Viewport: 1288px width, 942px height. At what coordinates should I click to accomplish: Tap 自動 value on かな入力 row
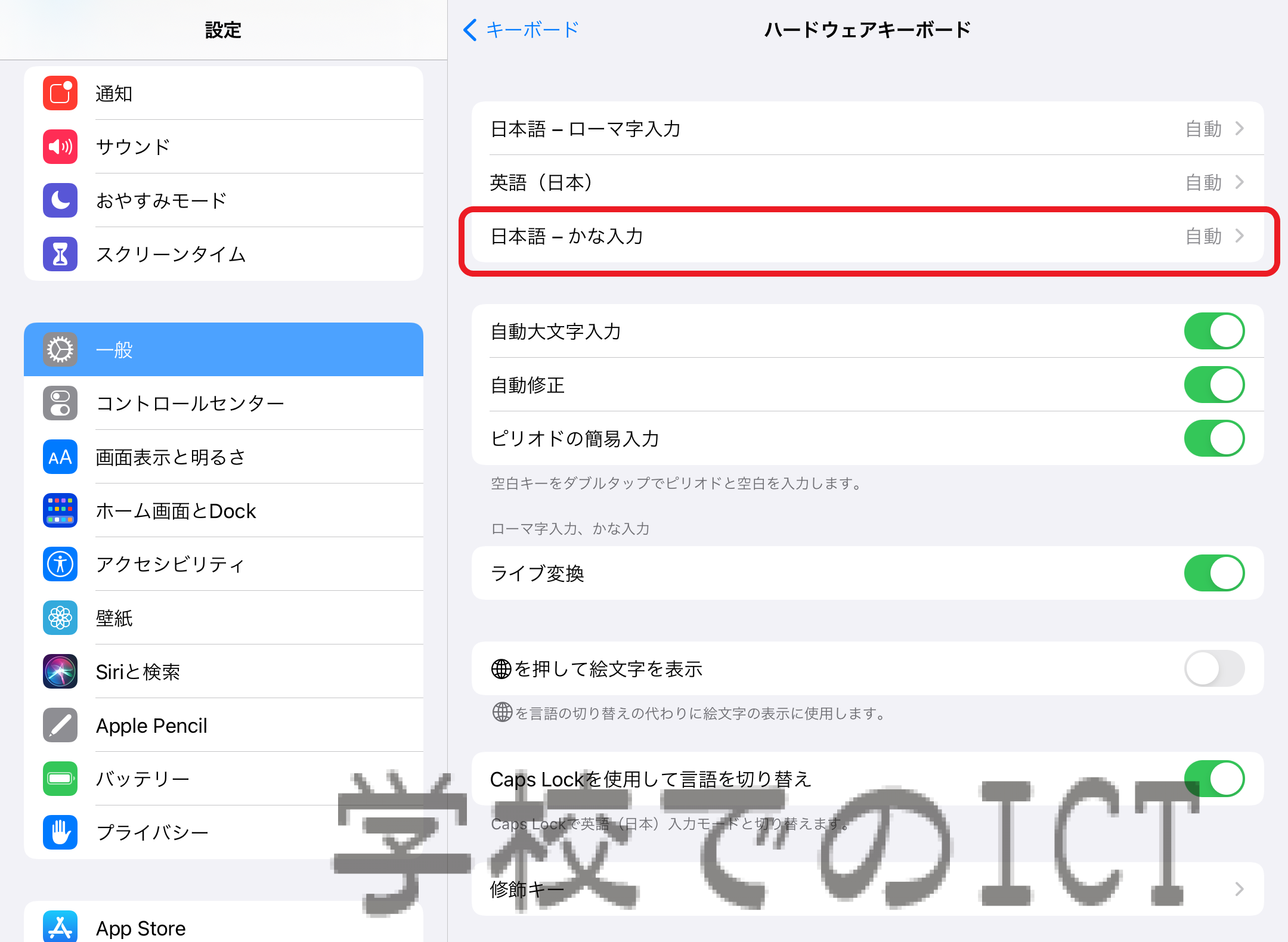click(x=1203, y=236)
